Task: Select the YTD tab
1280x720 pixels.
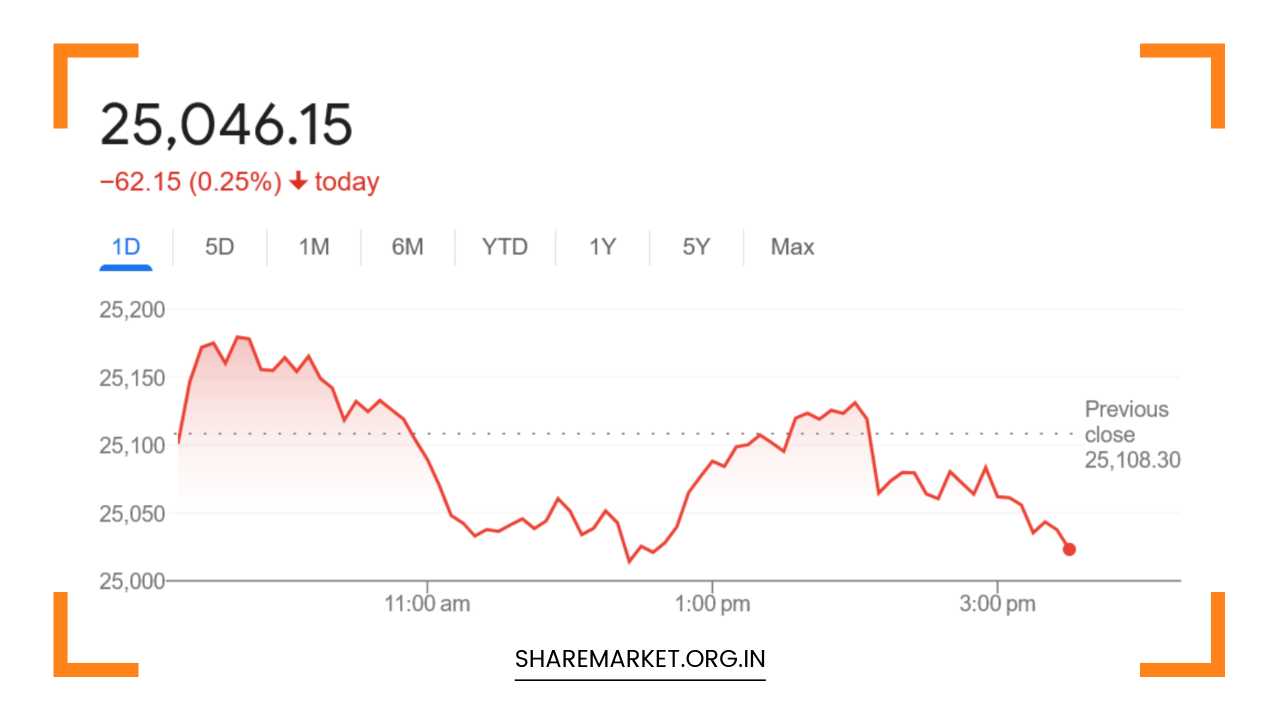Action: pos(504,247)
